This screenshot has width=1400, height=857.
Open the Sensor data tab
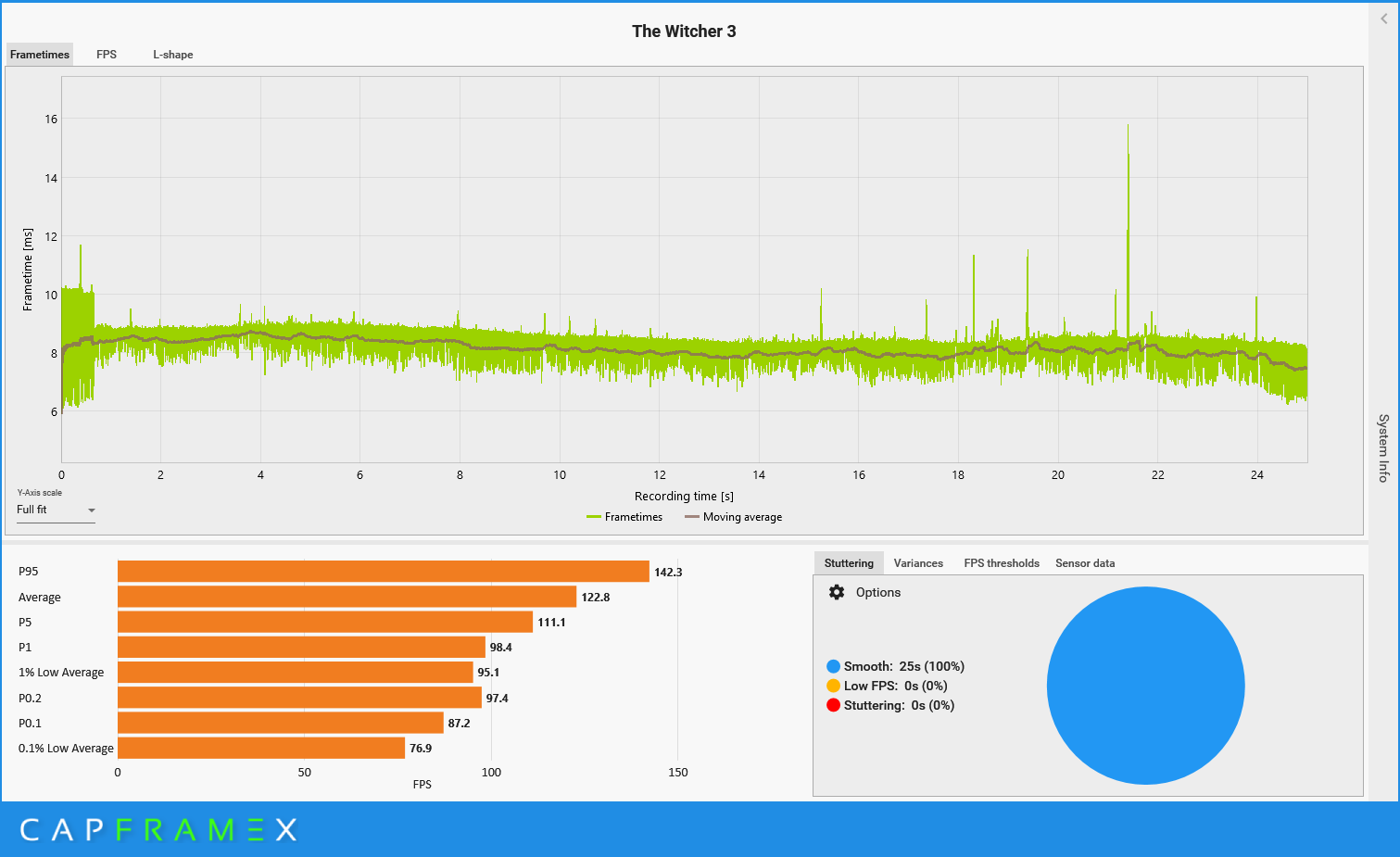point(1085,563)
